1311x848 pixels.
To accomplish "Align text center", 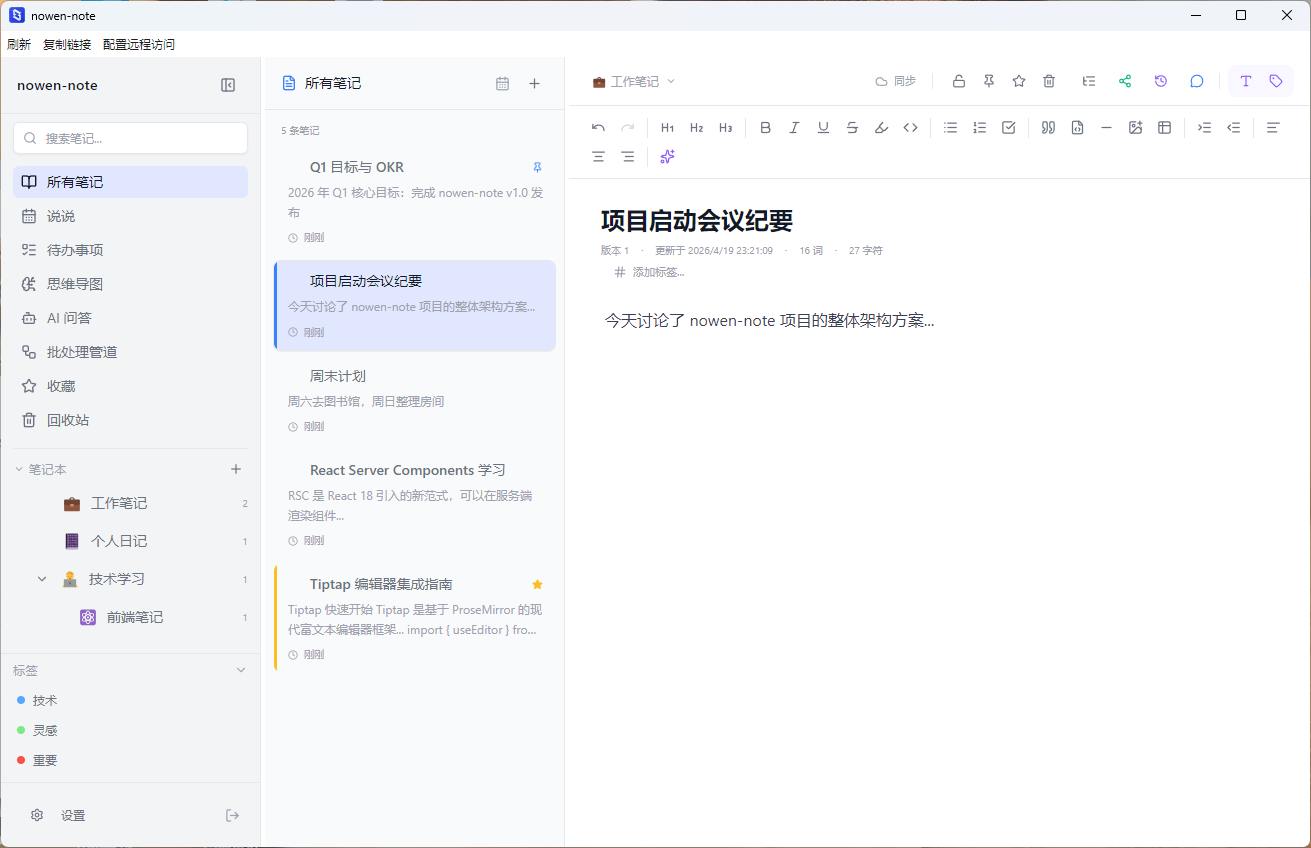I will point(598,157).
